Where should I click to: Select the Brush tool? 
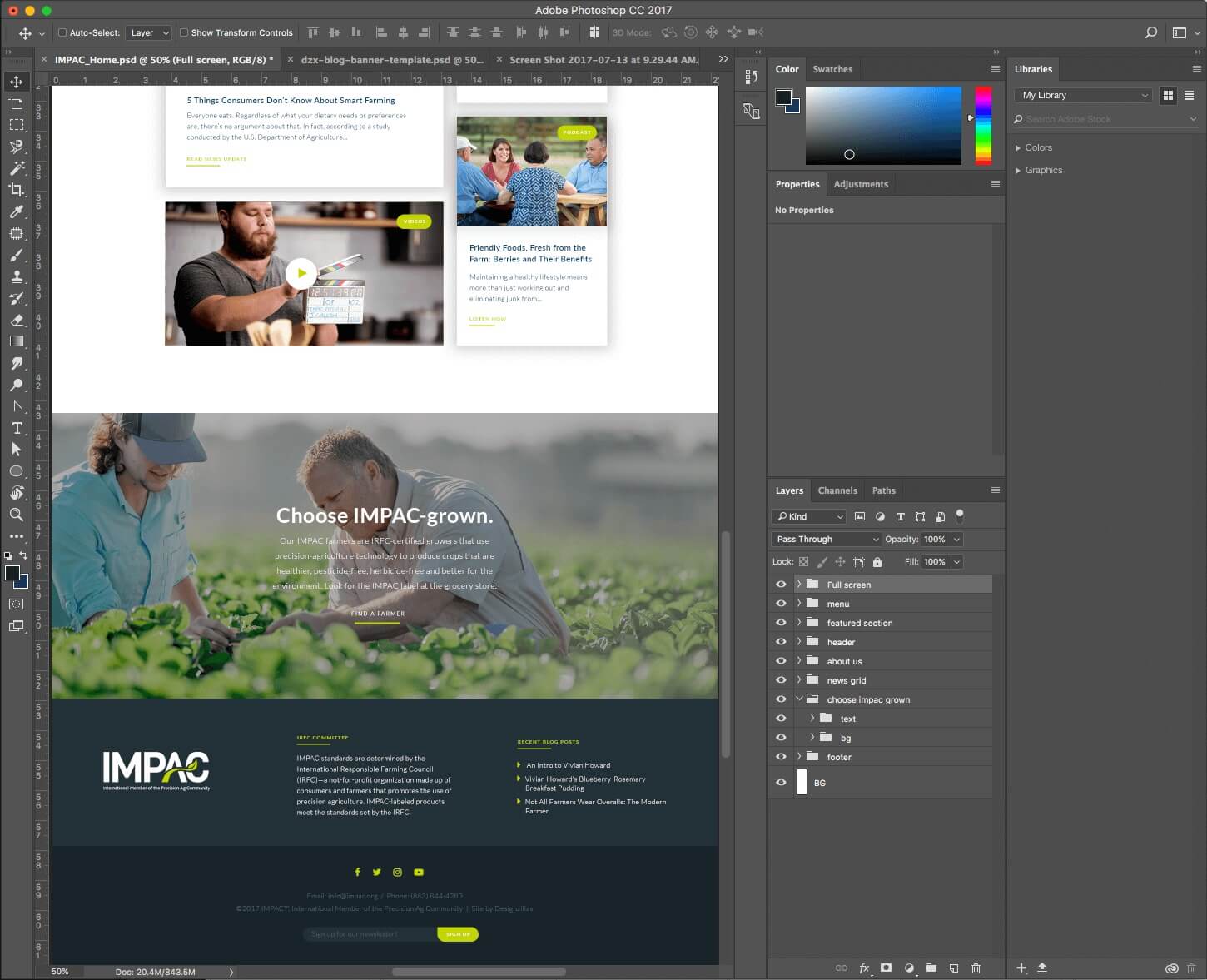pos(17,255)
